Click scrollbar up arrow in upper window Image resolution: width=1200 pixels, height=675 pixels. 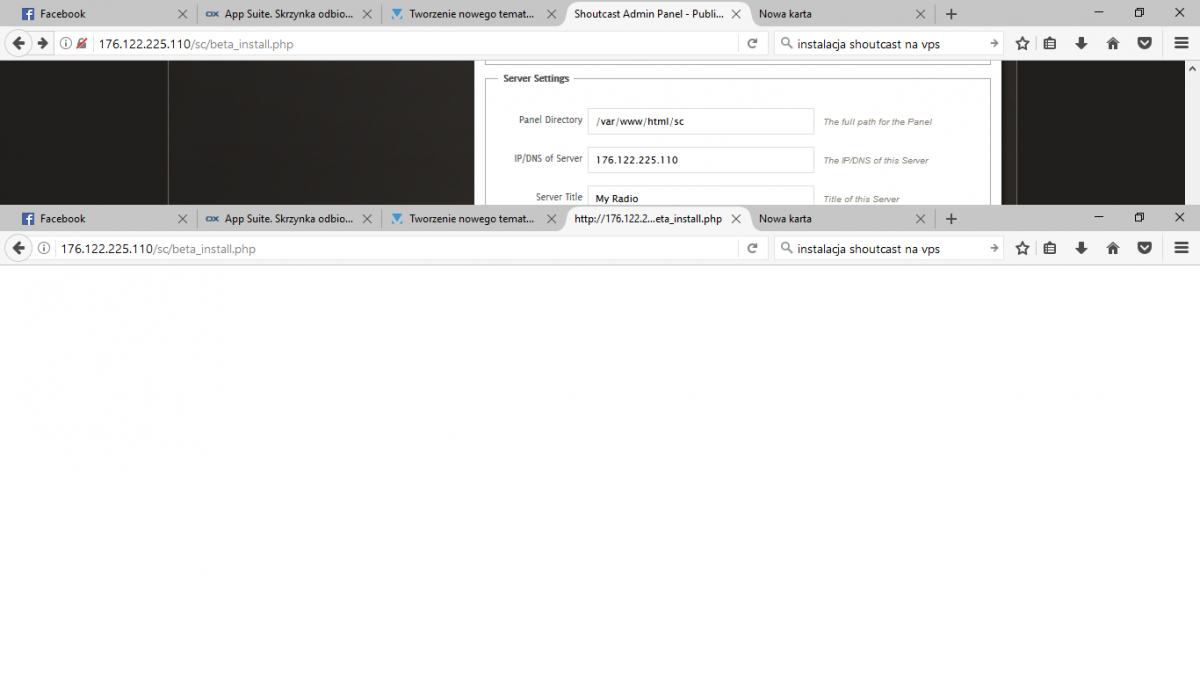(x=1192, y=69)
